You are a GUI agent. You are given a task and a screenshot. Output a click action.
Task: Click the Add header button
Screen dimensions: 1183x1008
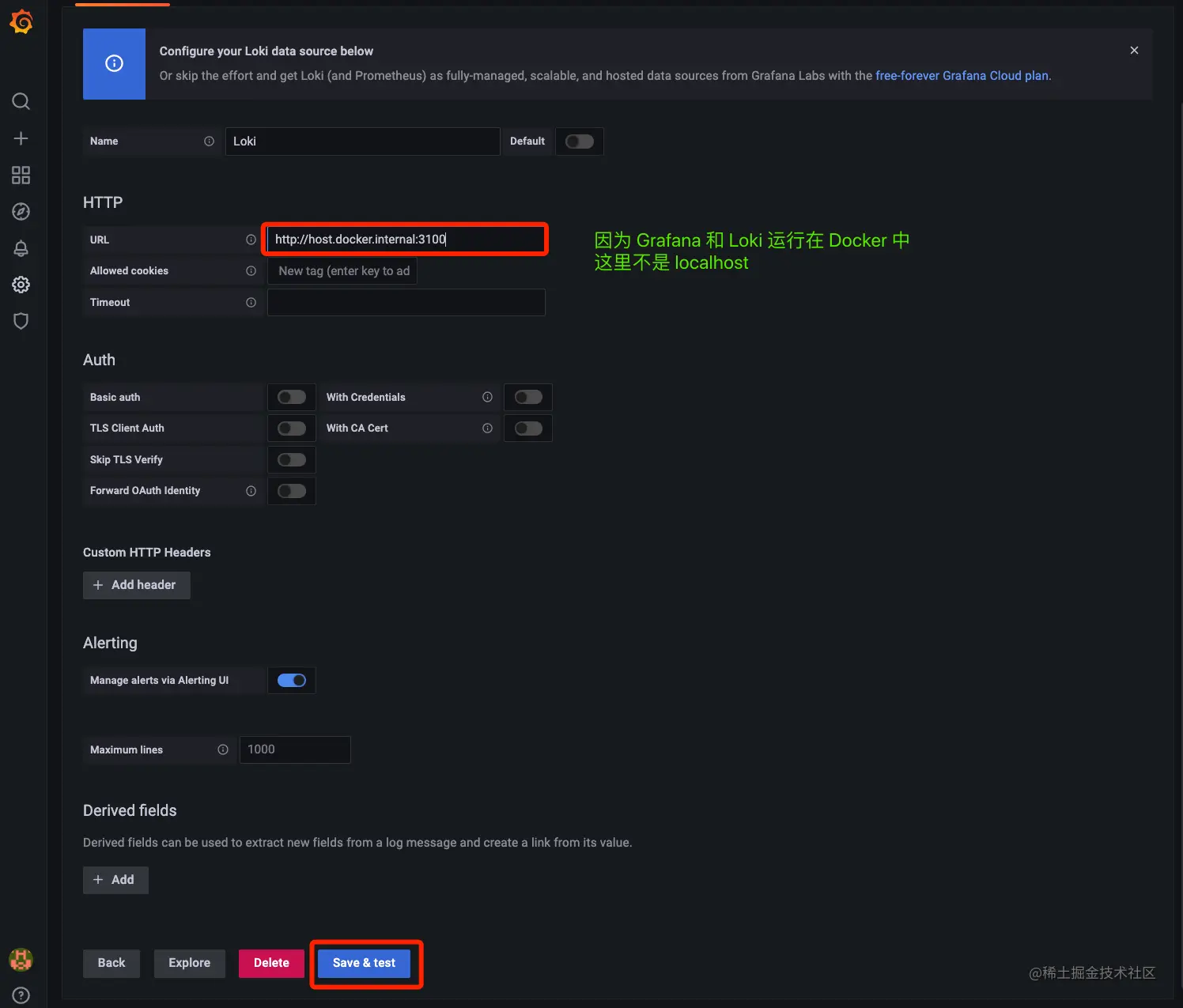[x=137, y=585]
